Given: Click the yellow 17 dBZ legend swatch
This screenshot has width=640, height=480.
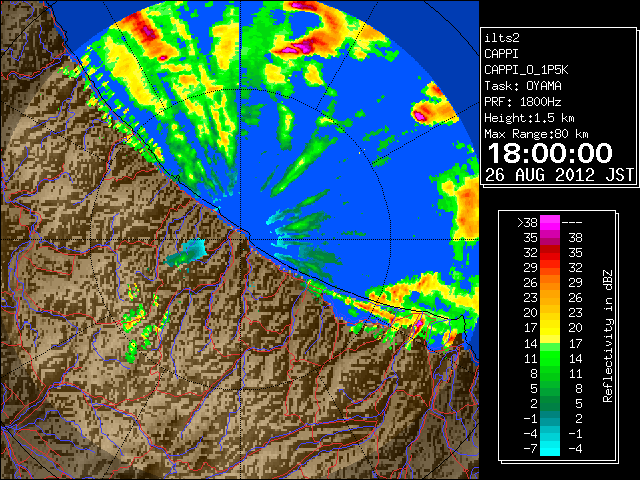Looking at the screenshot, I should pyautogui.click(x=550, y=328).
